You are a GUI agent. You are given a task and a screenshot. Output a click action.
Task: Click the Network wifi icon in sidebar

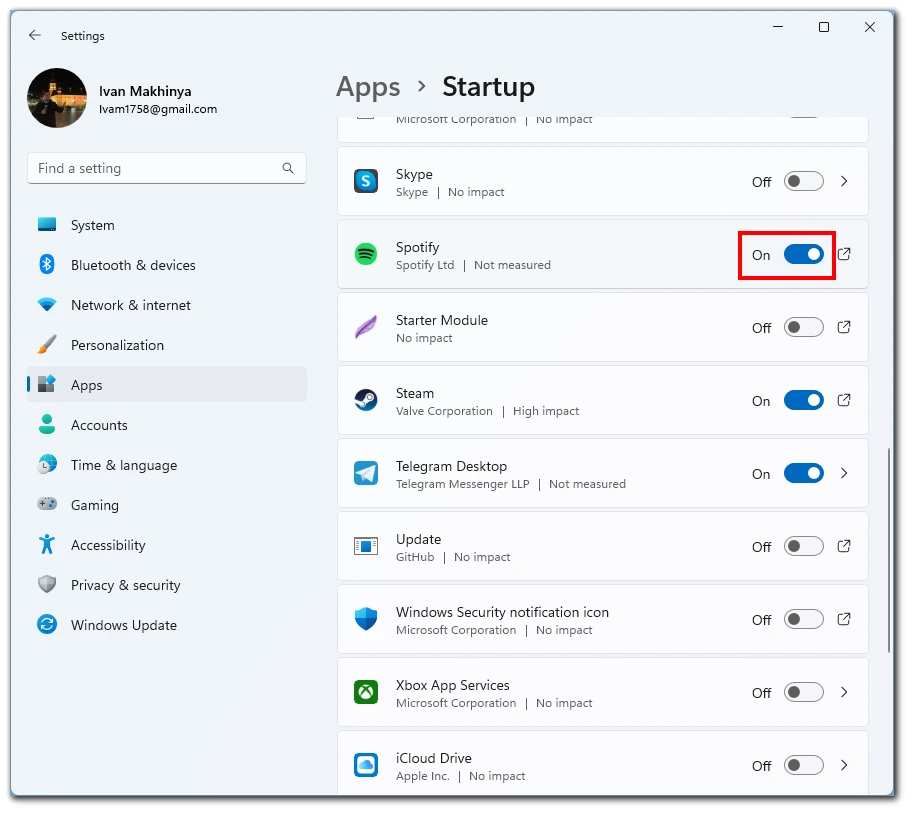point(47,305)
